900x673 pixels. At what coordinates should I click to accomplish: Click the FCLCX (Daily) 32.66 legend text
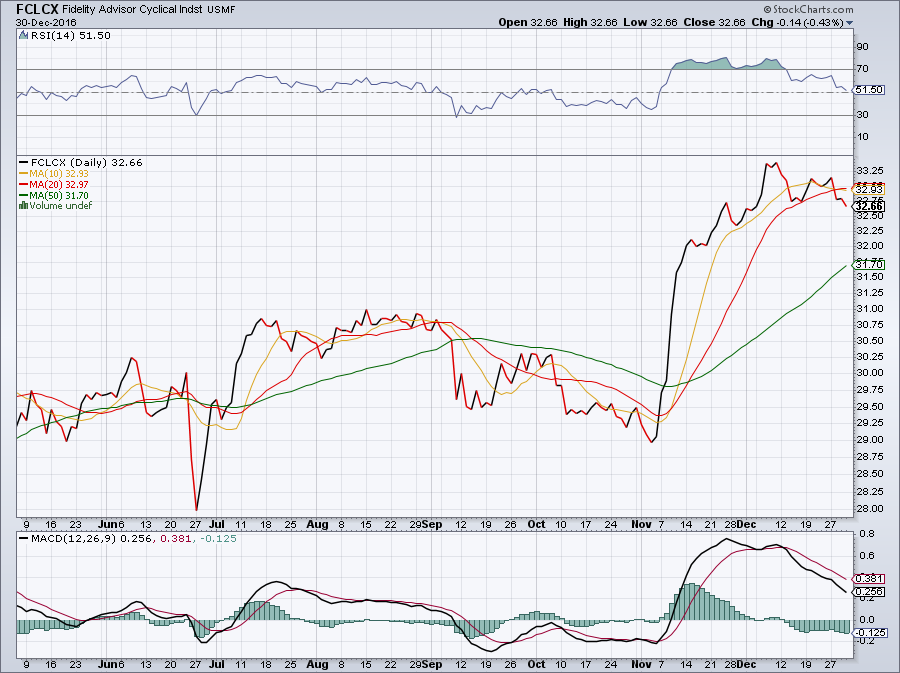87,163
